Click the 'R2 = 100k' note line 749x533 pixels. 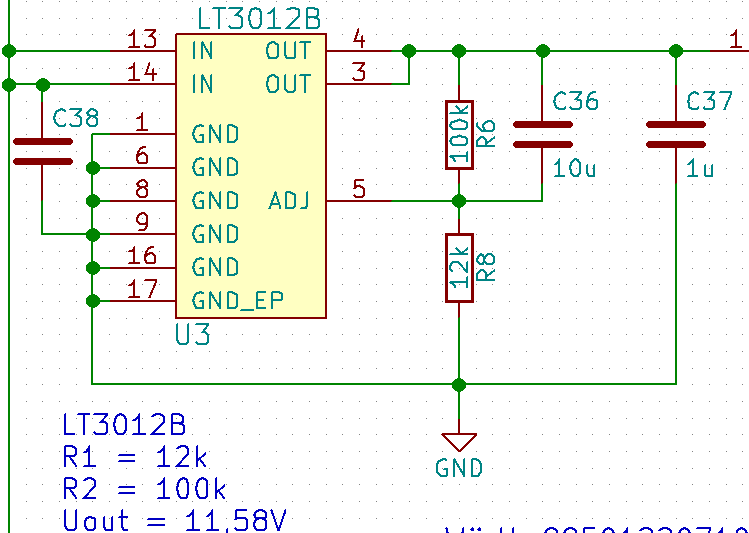(145, 489)
